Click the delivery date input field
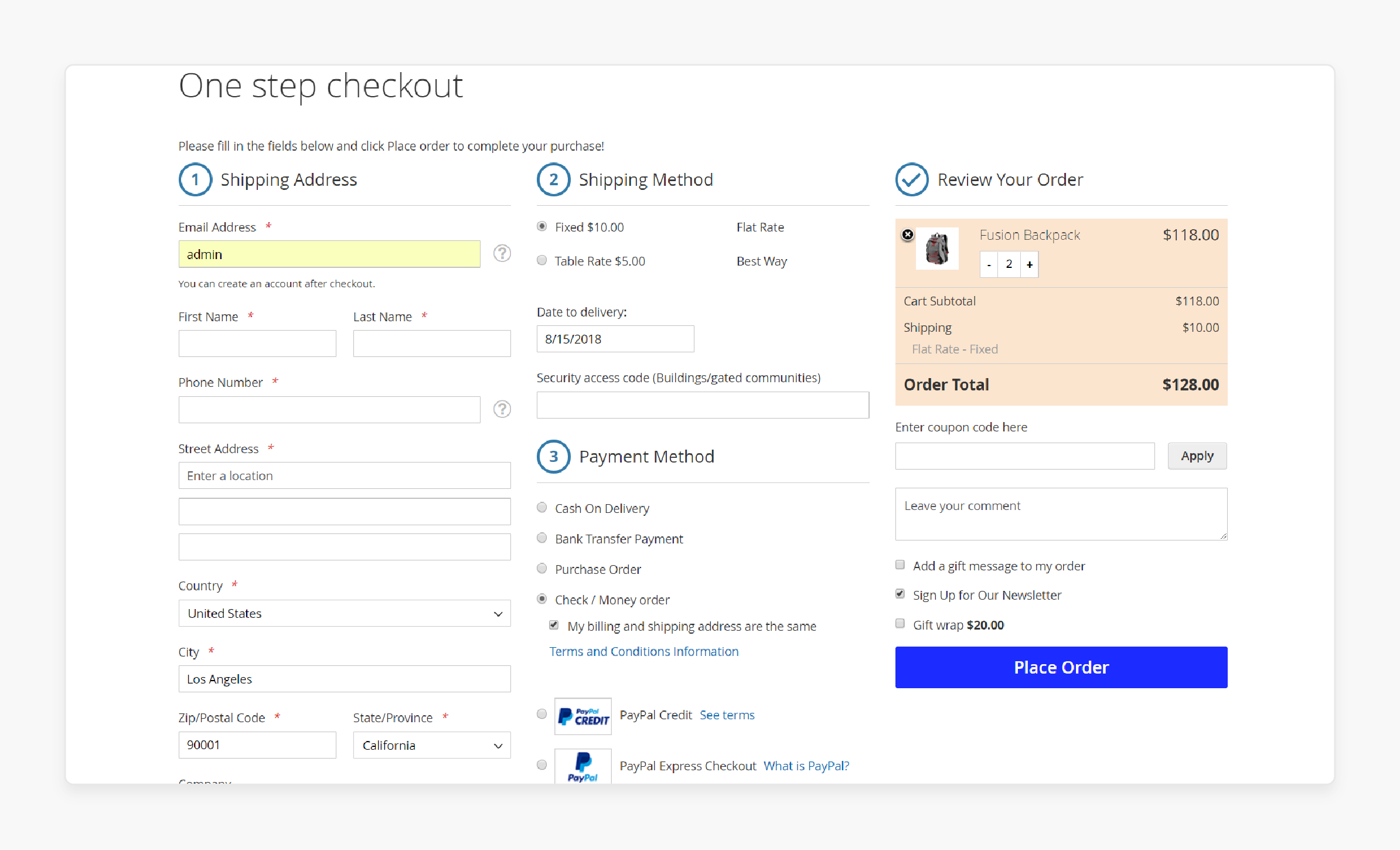The height and width of the screenshot is (850, 1400). point(615,339)
